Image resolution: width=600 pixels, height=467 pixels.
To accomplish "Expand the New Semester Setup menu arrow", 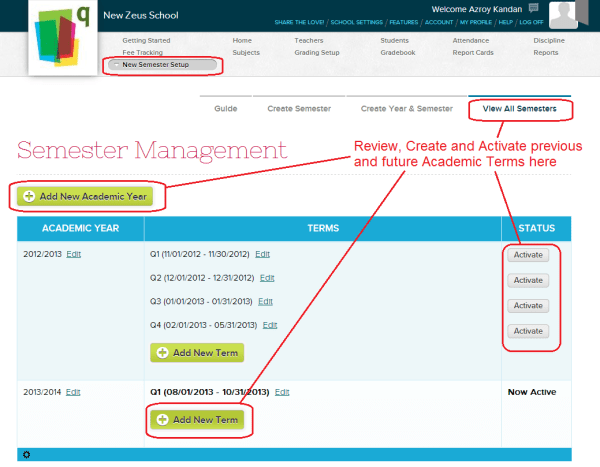I will click(116, 65).
